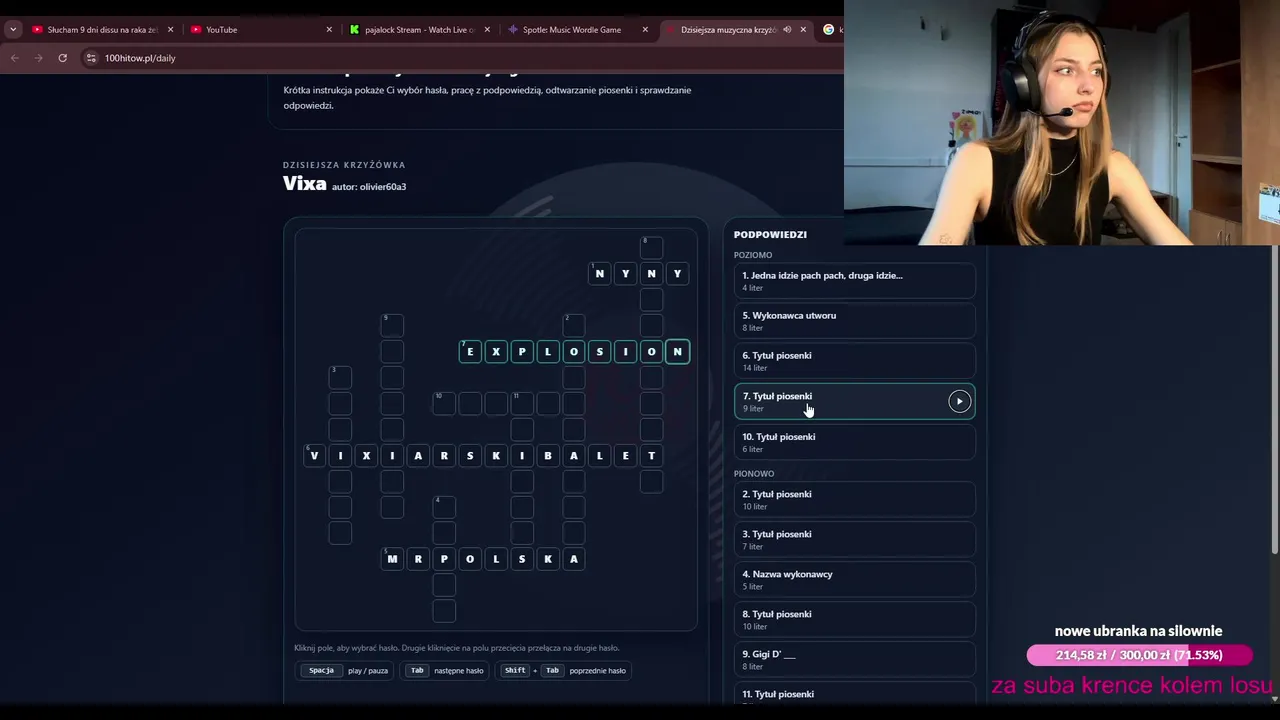Open the browser tab search dropdown
Image resolution: width=1280 pixels, height=720 pixels.
click(x=13, y=30)
